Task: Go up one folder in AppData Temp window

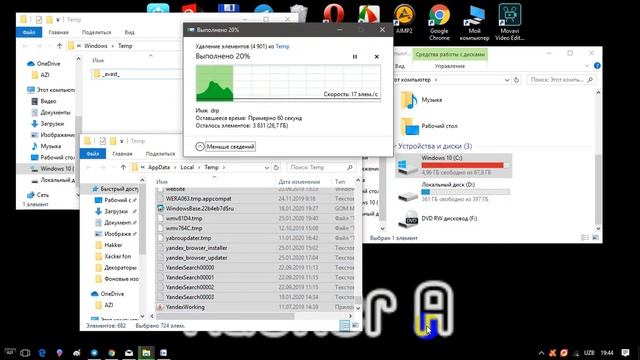Action: pos(123,167)
